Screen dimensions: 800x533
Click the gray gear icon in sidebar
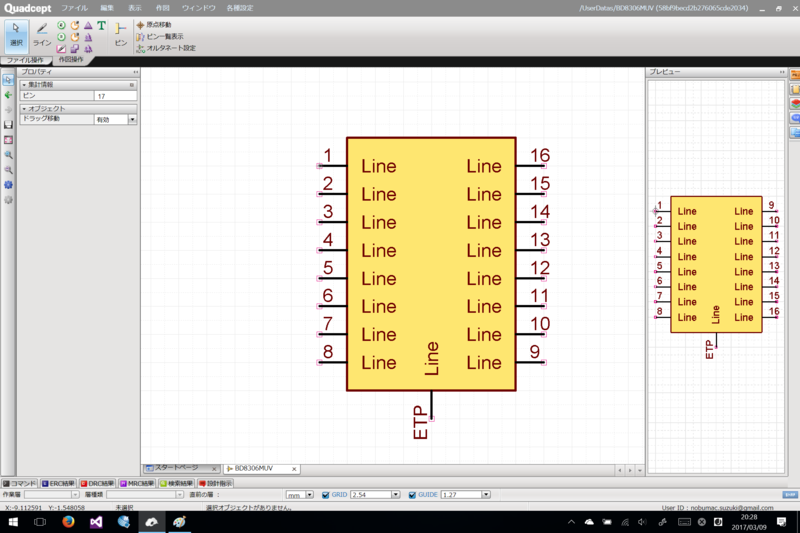(x=8, y=200)
